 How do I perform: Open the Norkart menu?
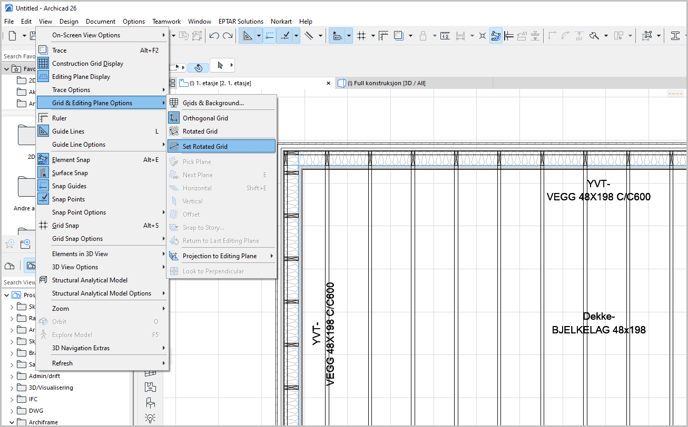281,21
